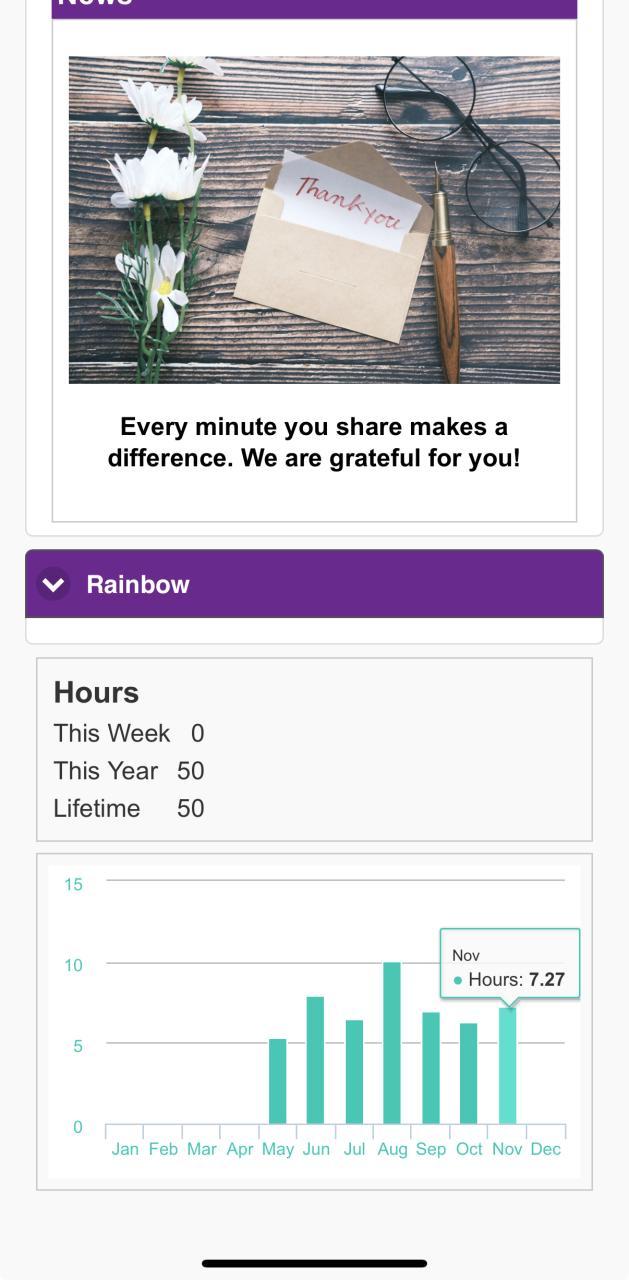629x1280 pixels.
Task: Tap the Jan label on chart axis
Action: (x=125, y=1149)
